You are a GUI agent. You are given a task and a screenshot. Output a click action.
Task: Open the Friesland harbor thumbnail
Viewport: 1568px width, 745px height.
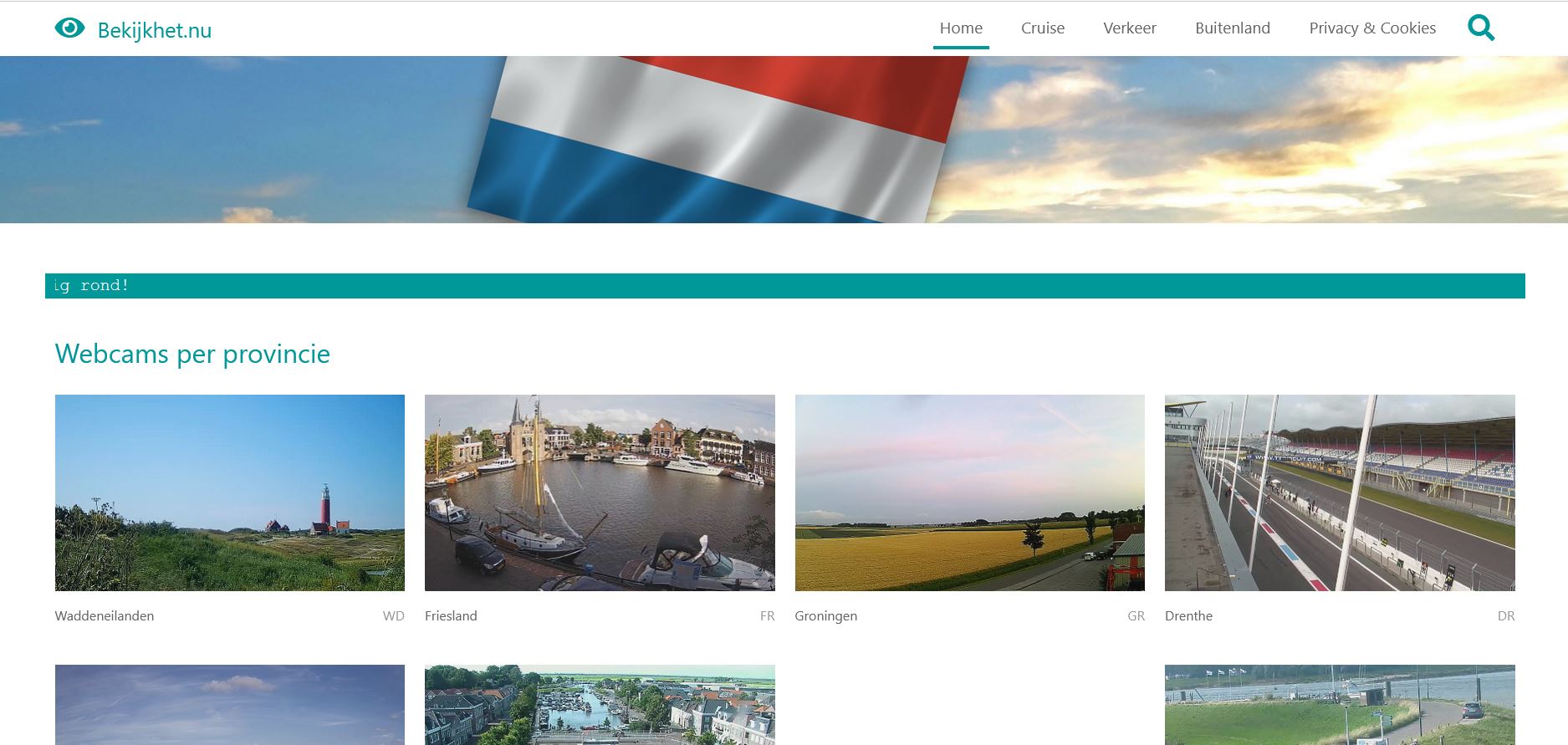click(600, 492)
